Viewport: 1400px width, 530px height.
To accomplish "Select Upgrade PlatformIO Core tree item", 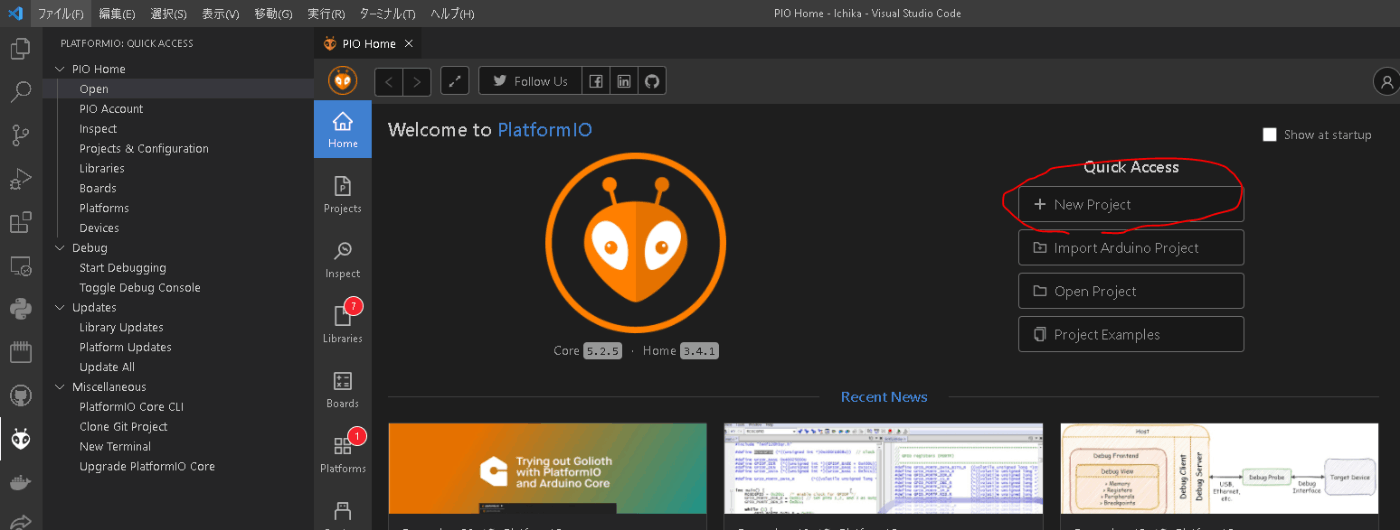I will point(178,466).
